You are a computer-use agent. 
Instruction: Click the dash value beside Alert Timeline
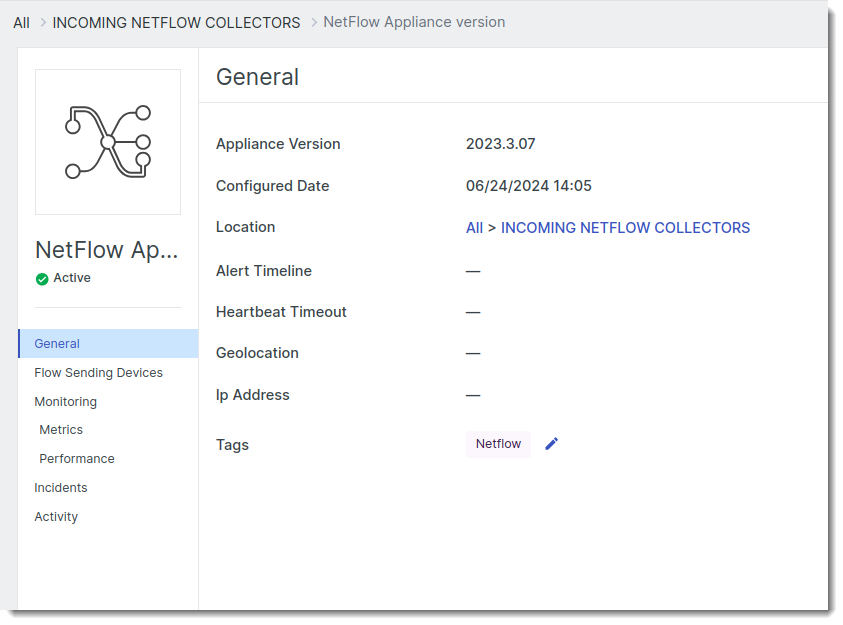(x=473, y=271)
